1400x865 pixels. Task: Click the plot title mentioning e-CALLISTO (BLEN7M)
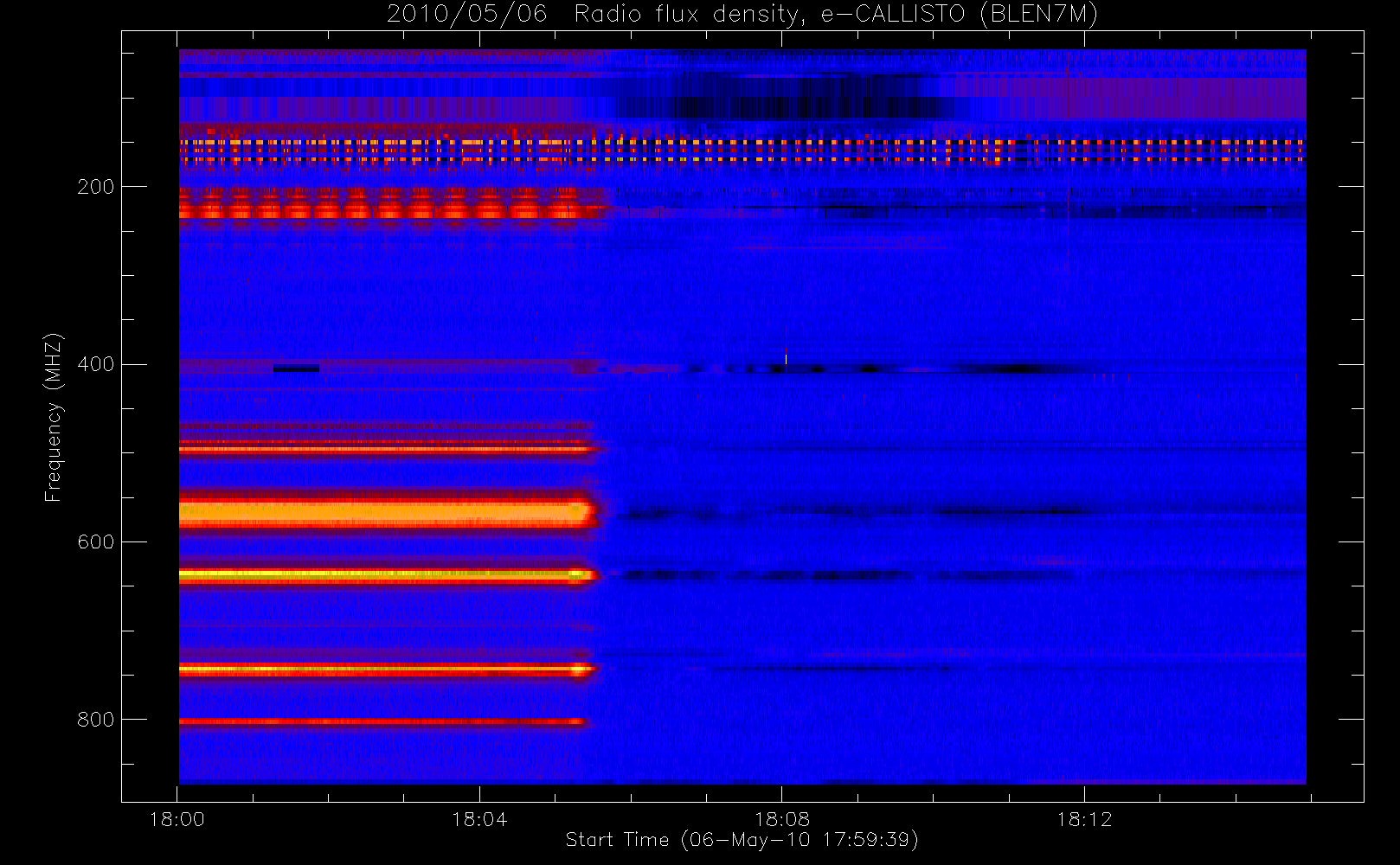pos(742,14)
